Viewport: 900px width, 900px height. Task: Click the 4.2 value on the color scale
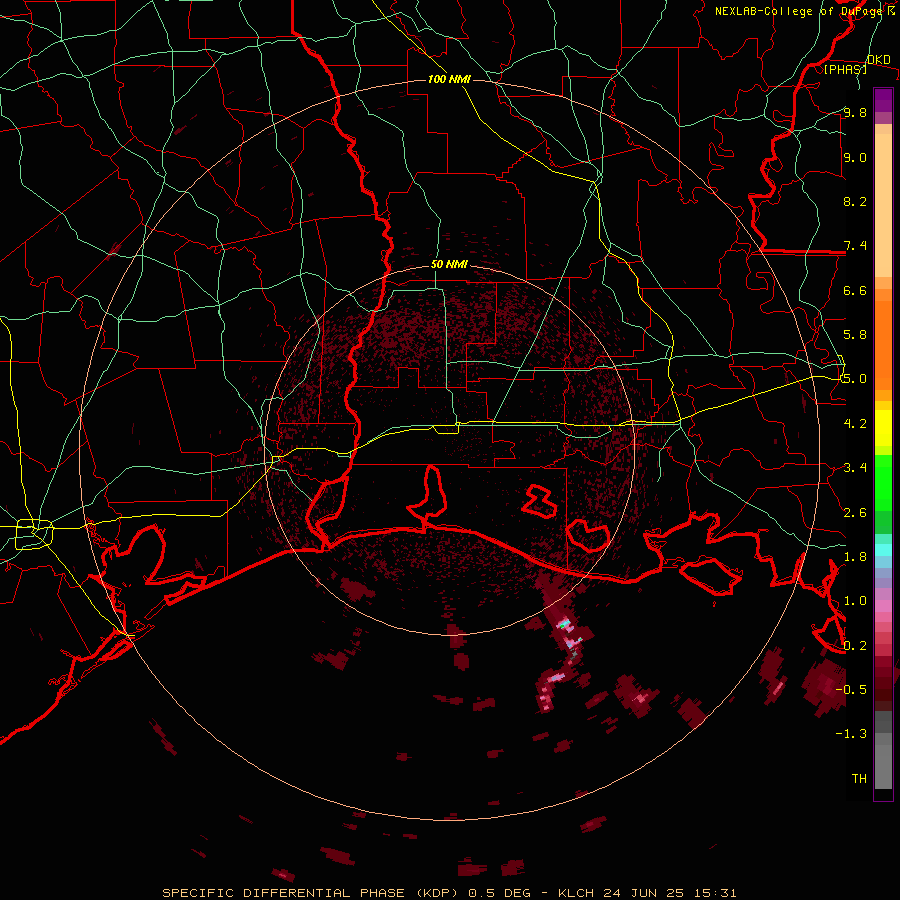[x=855, y=423]
